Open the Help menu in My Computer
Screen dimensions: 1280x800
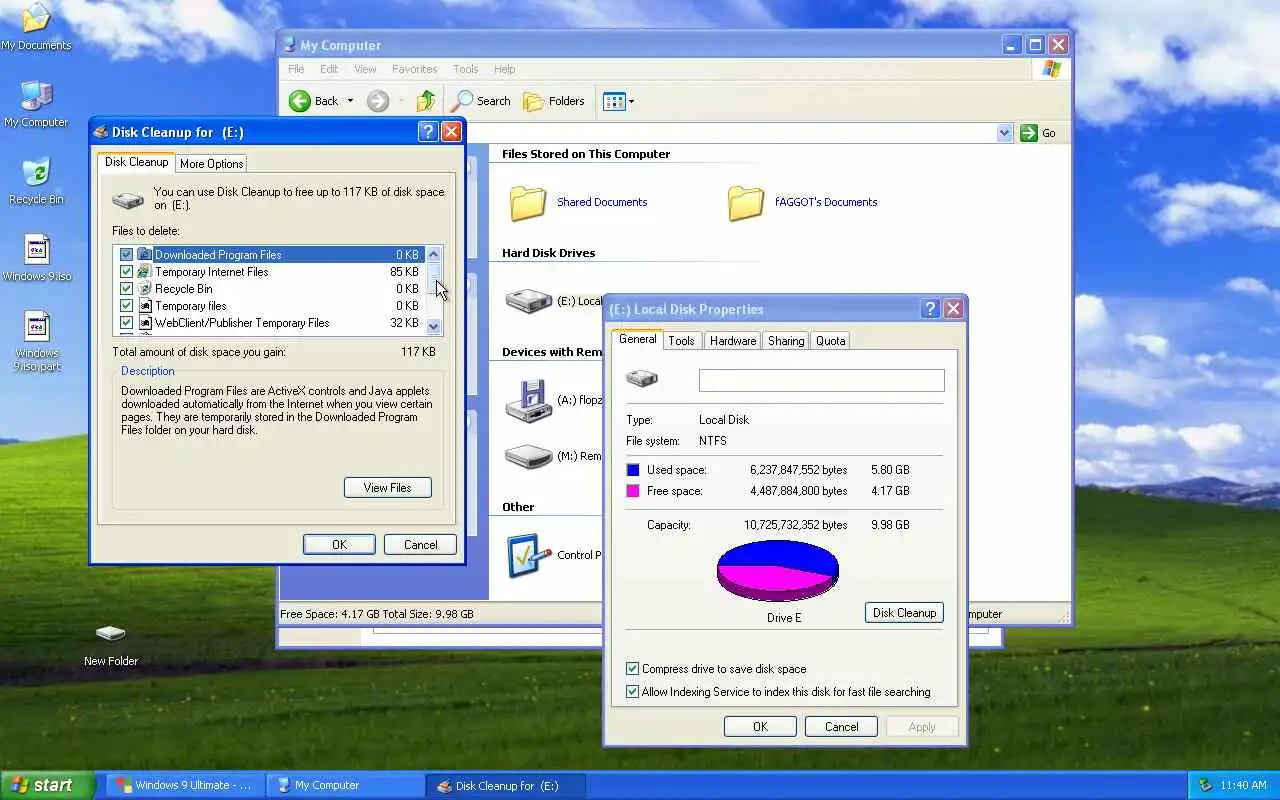coord(504,69)
